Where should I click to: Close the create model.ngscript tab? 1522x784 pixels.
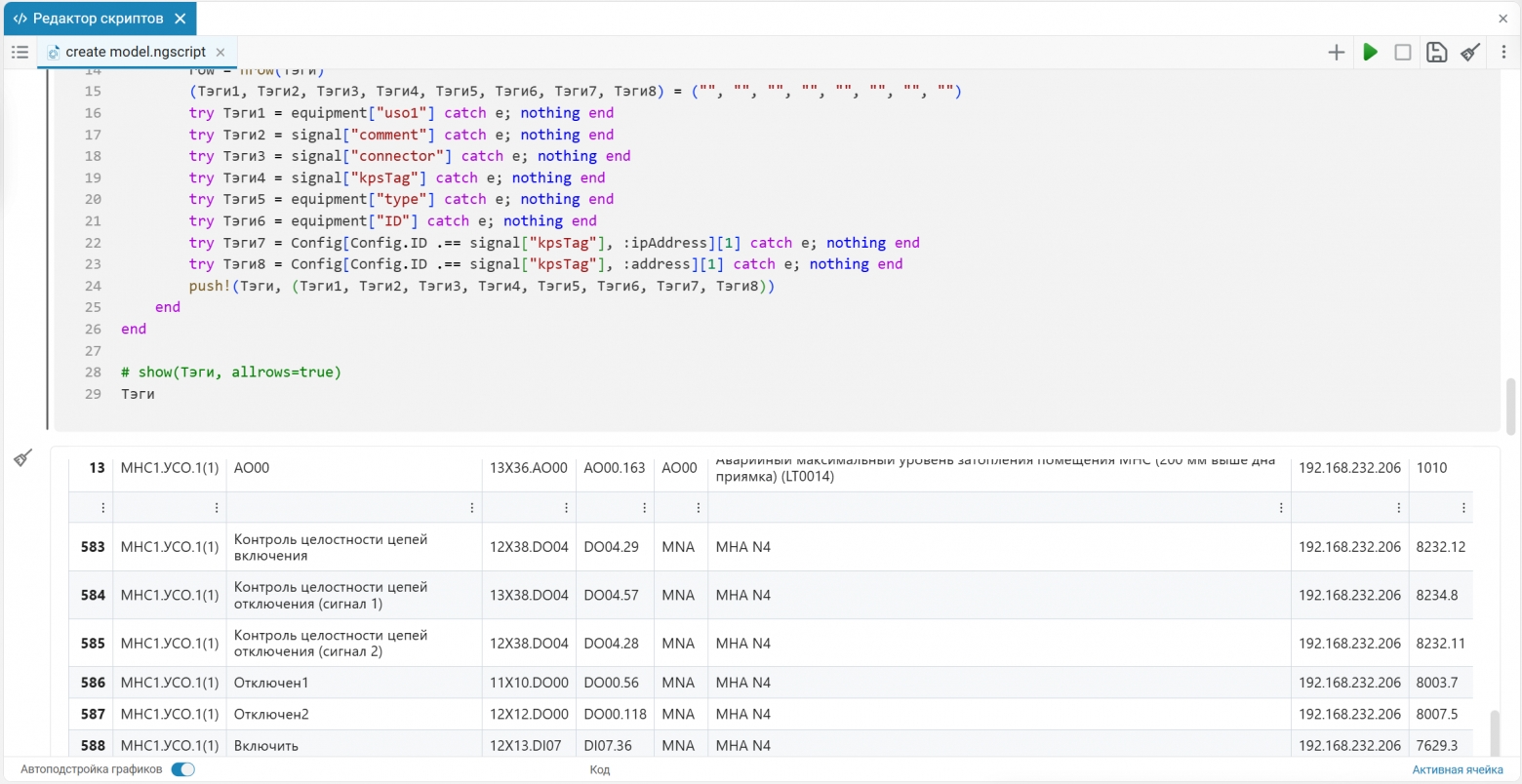220,53
